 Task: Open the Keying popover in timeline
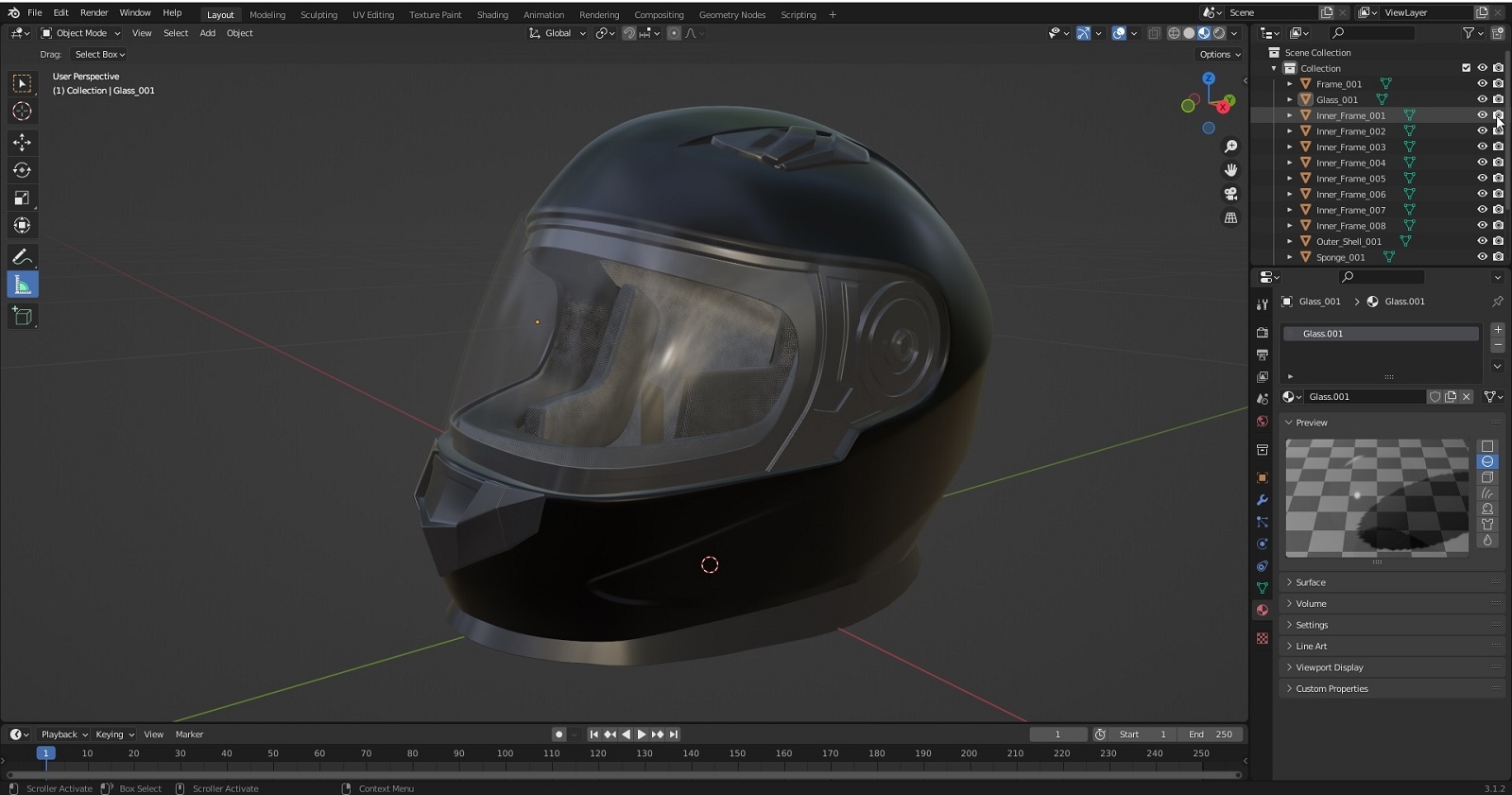point(114,735)
